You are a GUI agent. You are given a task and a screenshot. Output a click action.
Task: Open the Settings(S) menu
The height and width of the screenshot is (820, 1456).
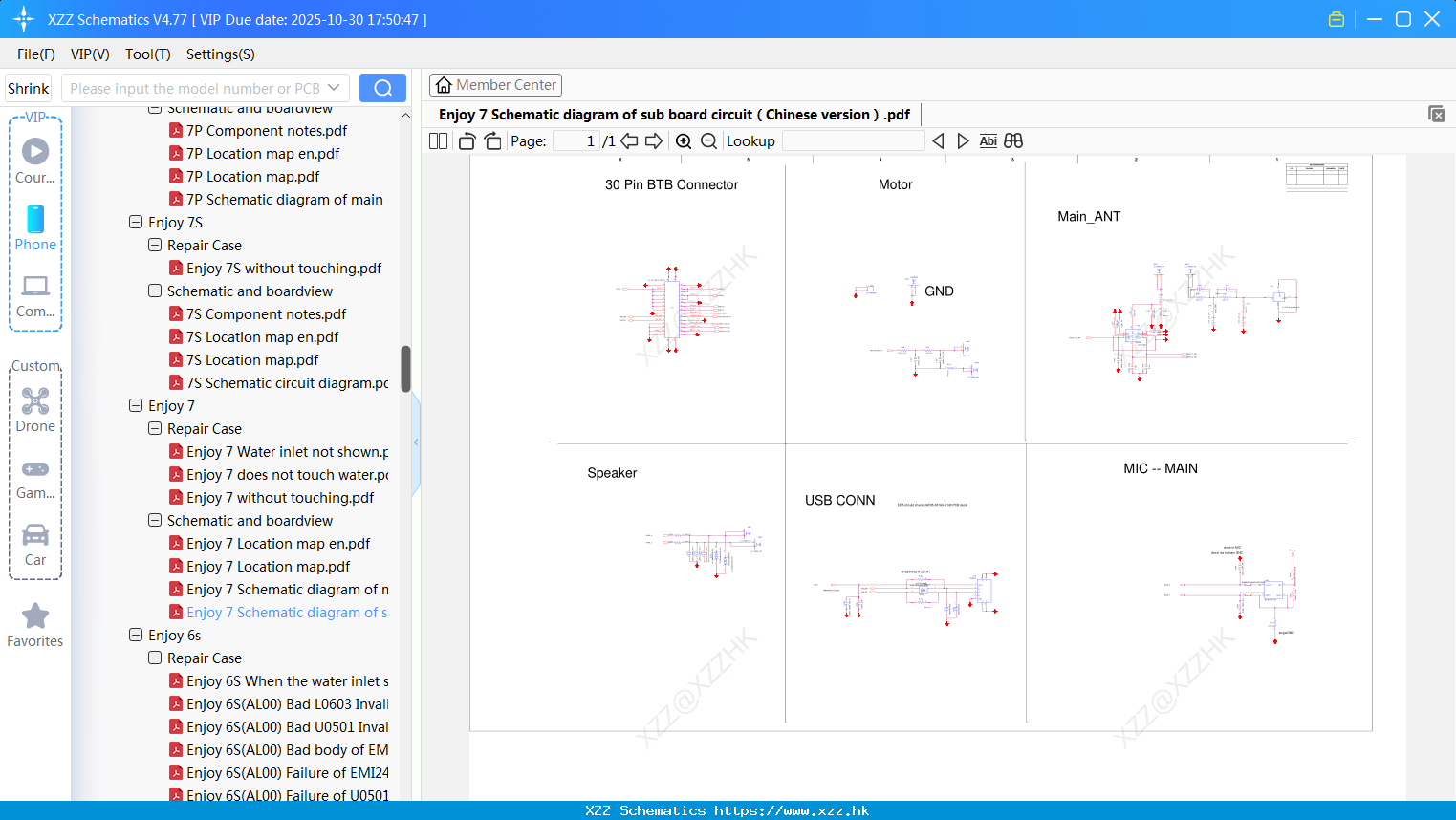pyautogui.click(x=221, y=54)
